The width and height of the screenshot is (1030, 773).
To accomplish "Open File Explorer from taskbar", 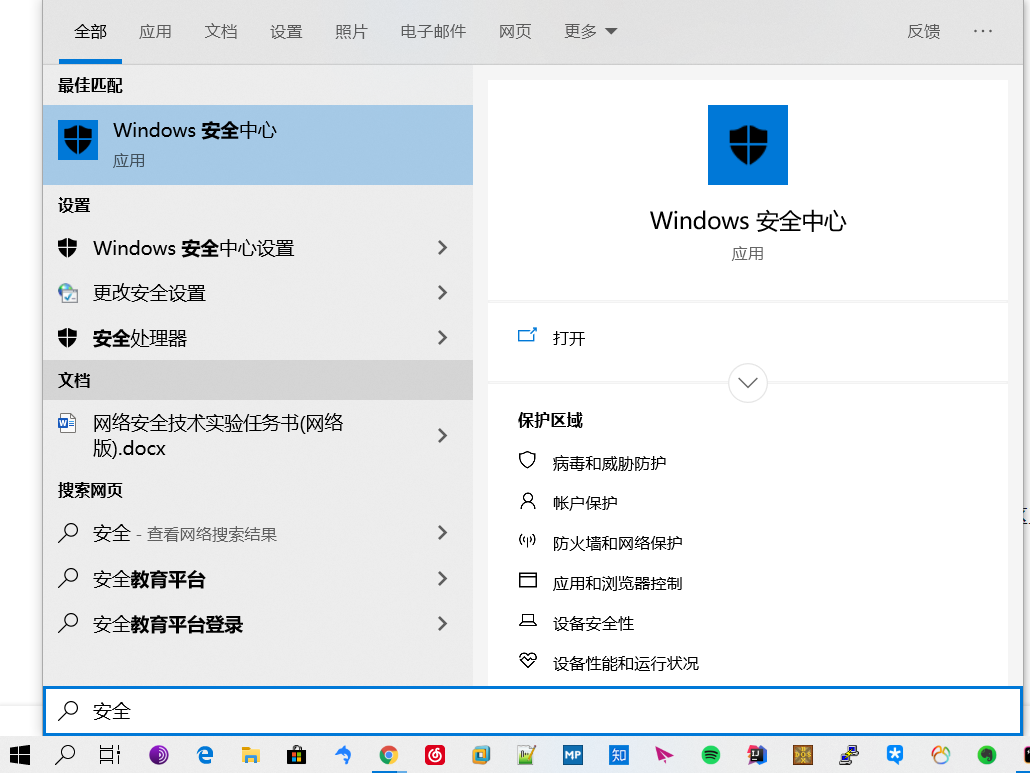I will tap(250, 755).
